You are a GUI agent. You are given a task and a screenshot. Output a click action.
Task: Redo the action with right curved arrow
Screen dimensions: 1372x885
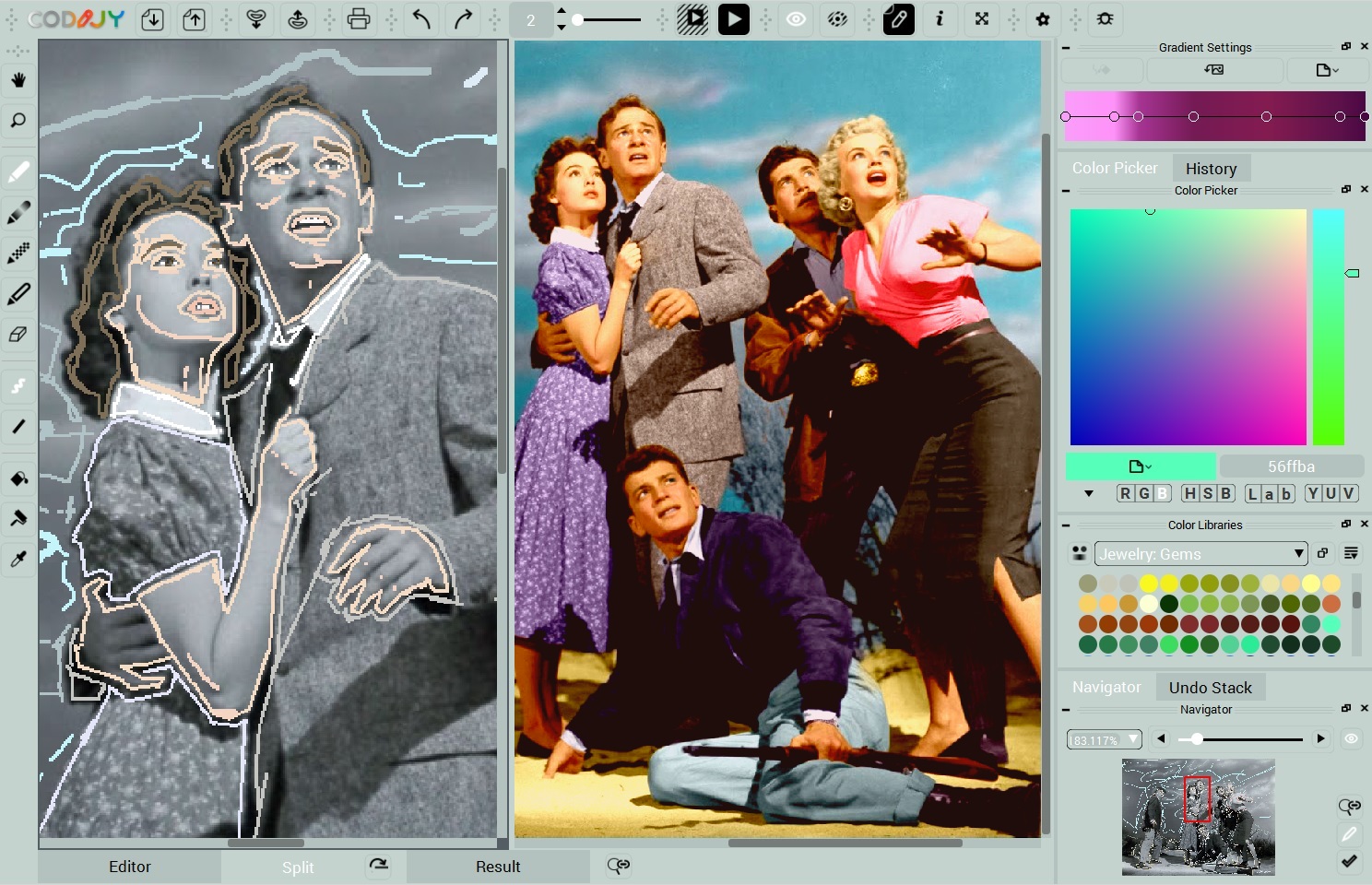coord(463,19)
